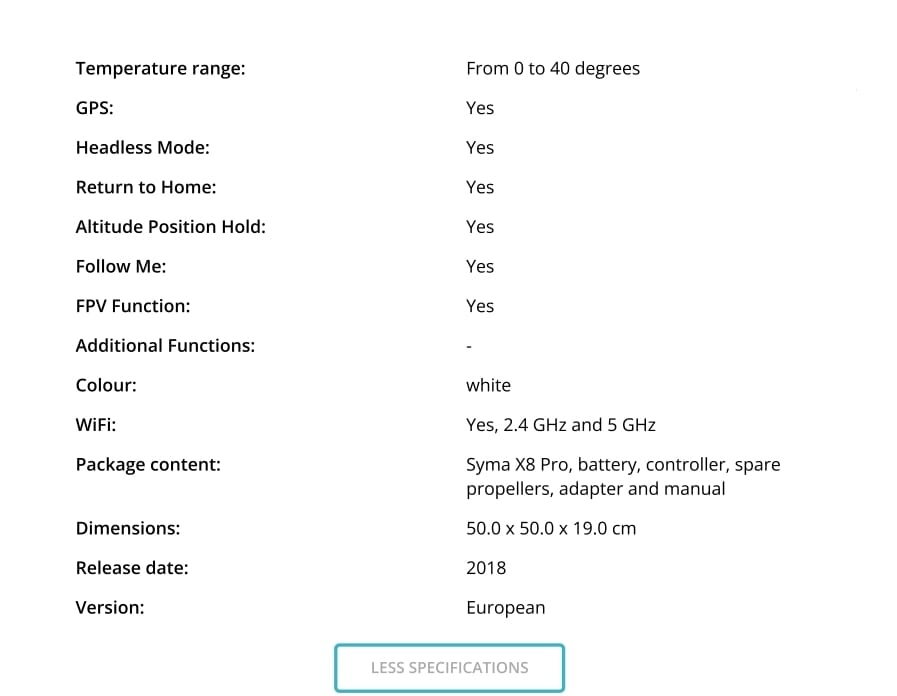Click the WiFi label

[x=96, y=425]
